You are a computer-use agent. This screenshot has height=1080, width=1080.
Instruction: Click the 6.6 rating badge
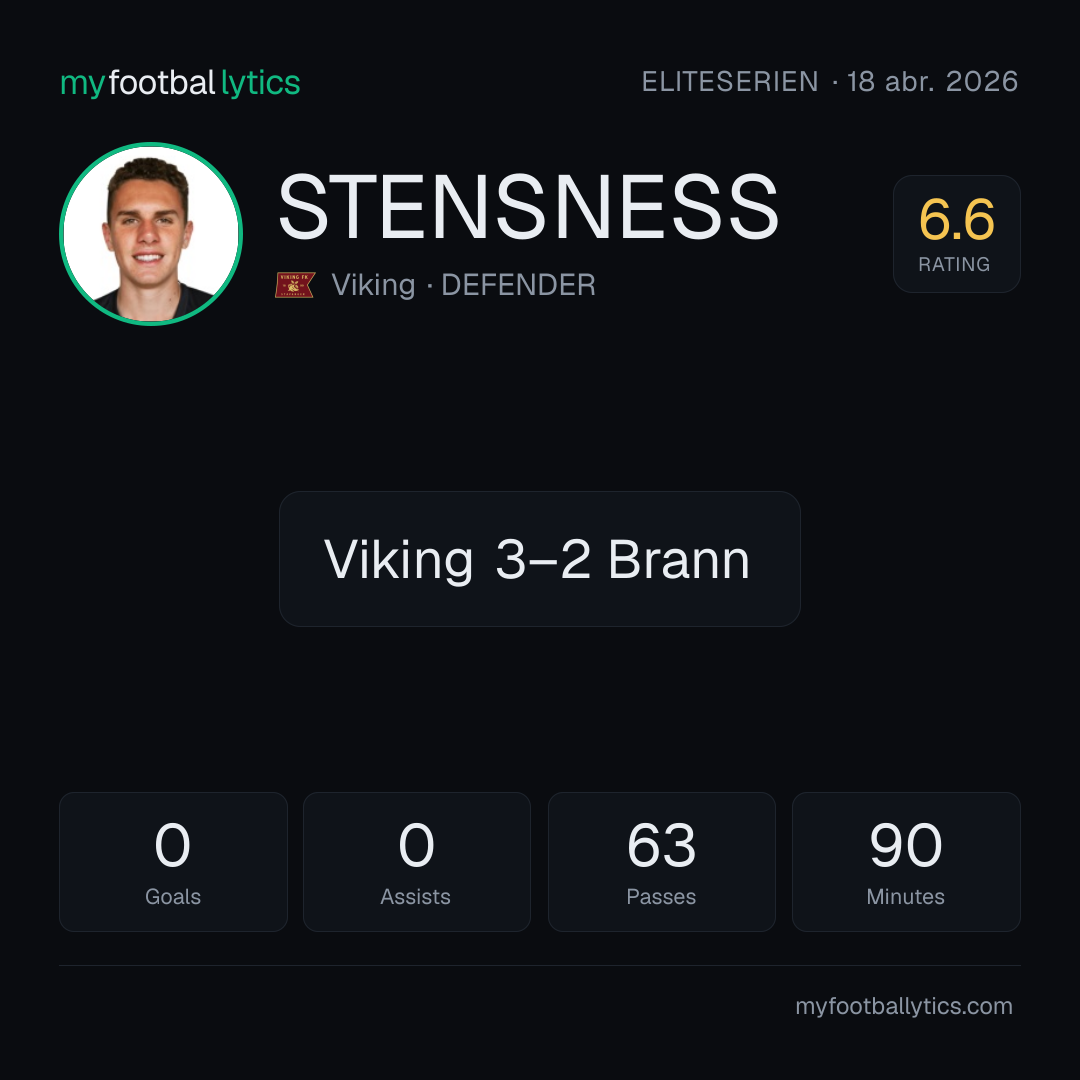tap(956, 233)
